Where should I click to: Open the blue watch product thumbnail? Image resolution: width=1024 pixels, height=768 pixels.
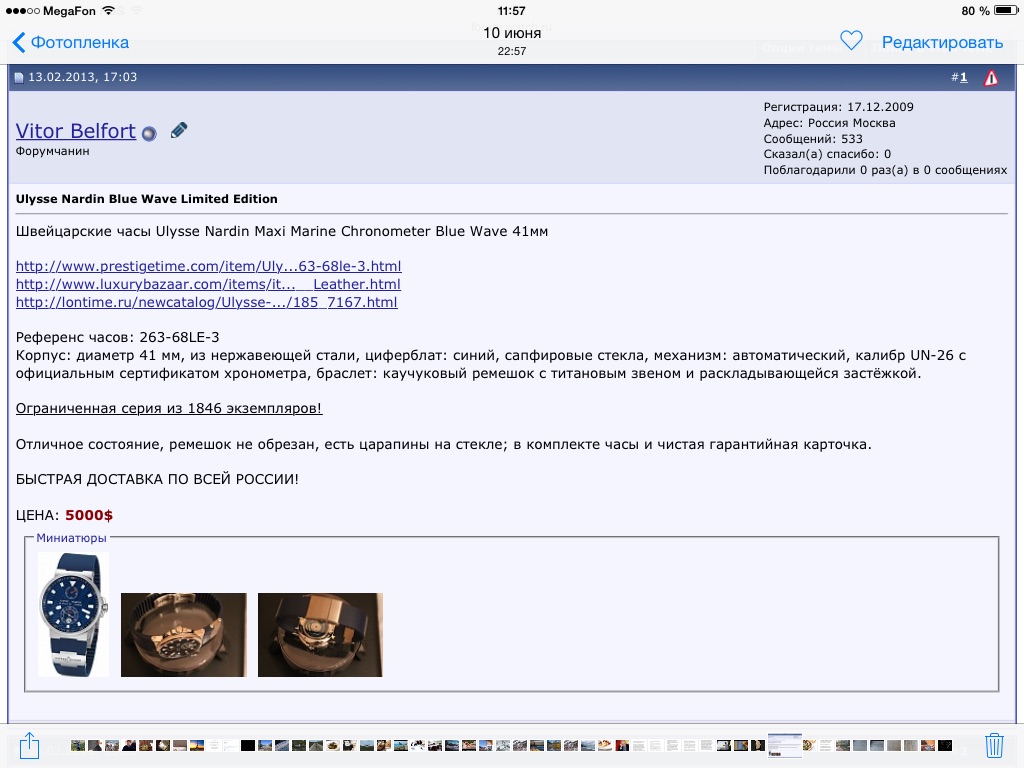pos(73,614)
